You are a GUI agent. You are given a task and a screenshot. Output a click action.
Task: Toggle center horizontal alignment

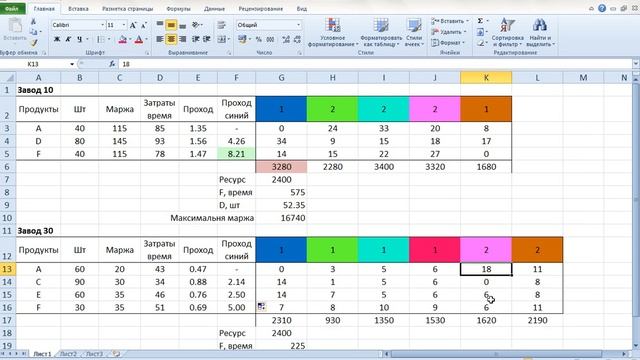coord(171,39)
